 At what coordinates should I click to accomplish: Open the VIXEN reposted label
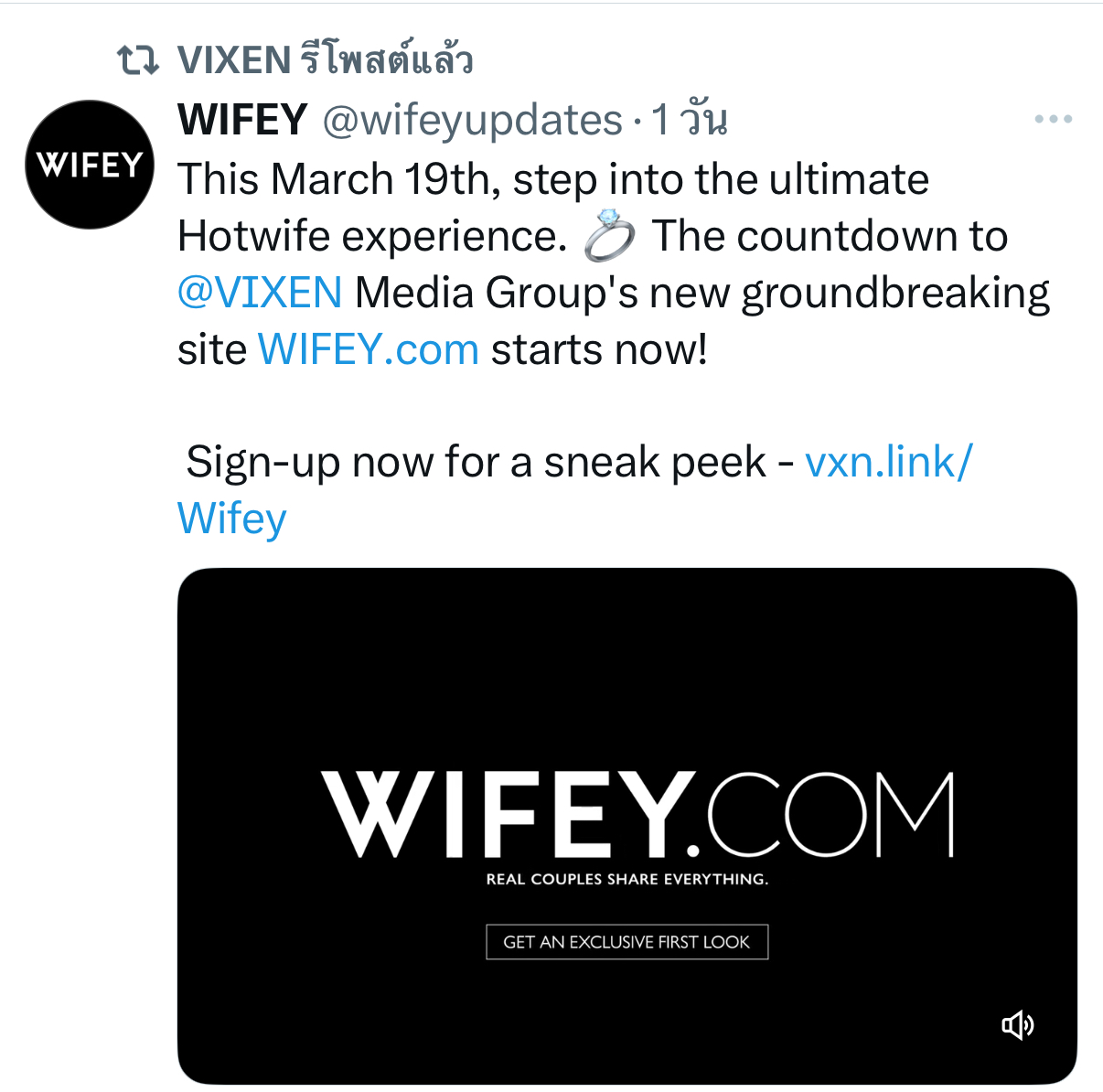325,60
